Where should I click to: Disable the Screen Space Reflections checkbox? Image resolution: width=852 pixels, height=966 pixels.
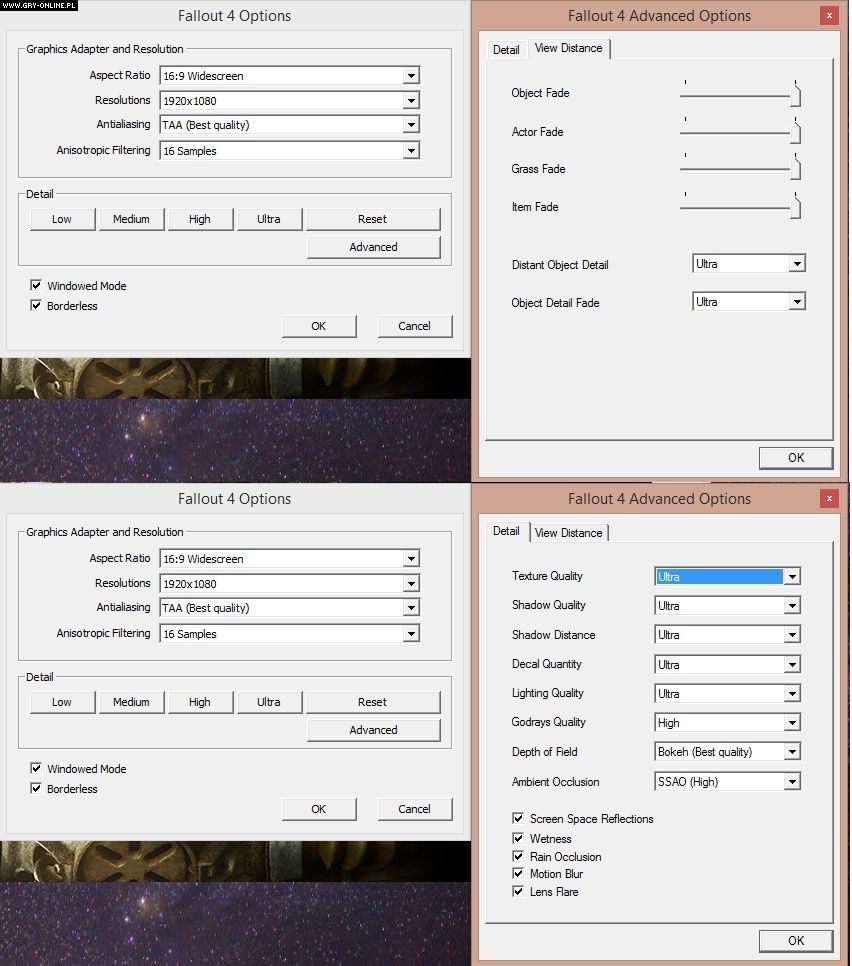[x=518, y=819]
